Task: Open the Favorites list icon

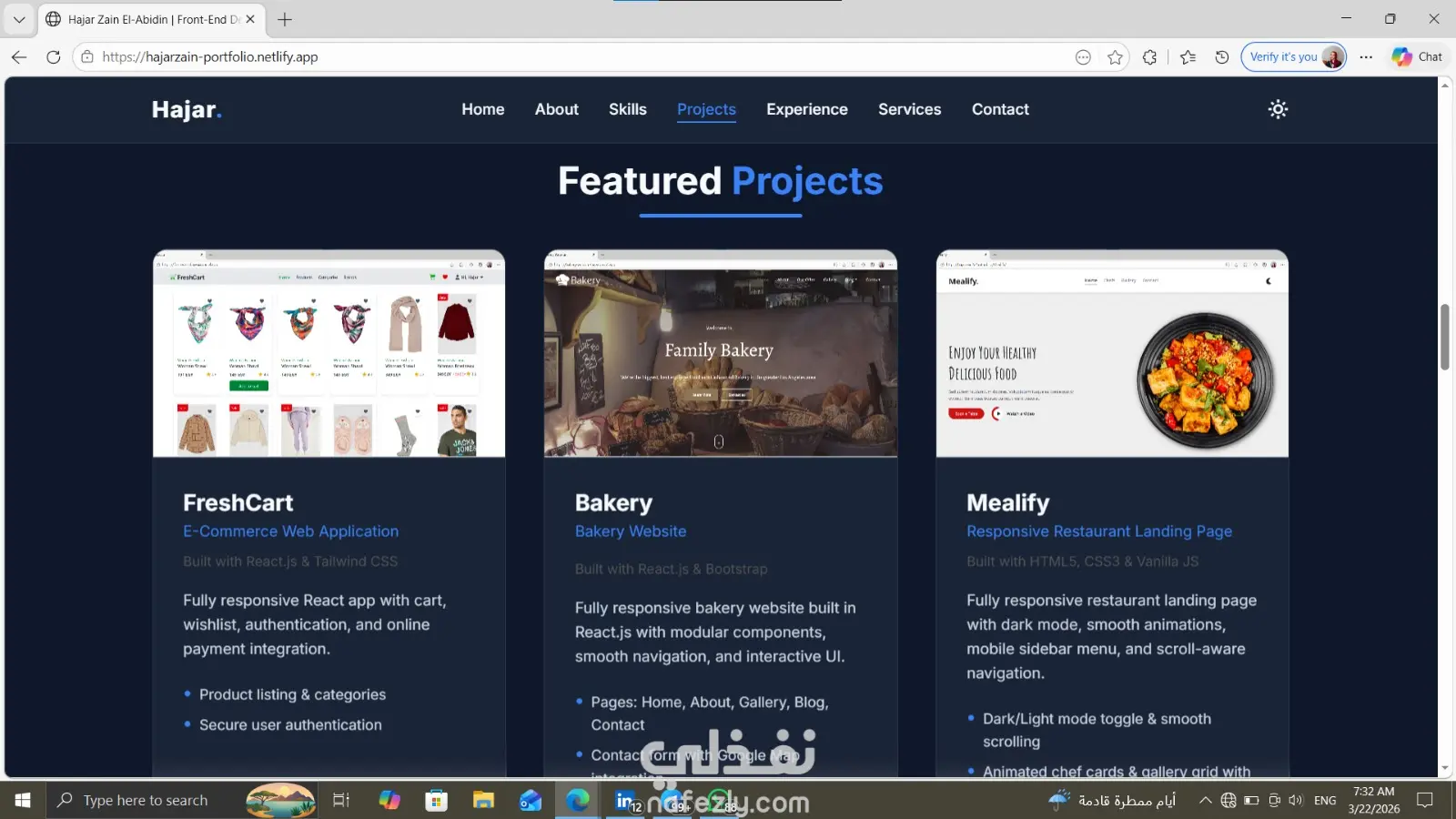Action: click(x=1188, y=57)
